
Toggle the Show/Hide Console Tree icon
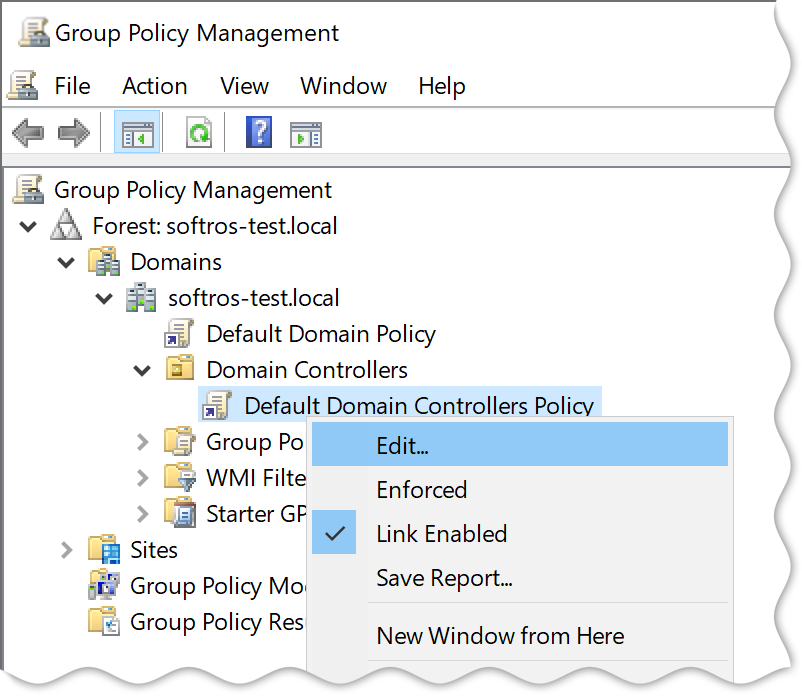pos(137,132)
